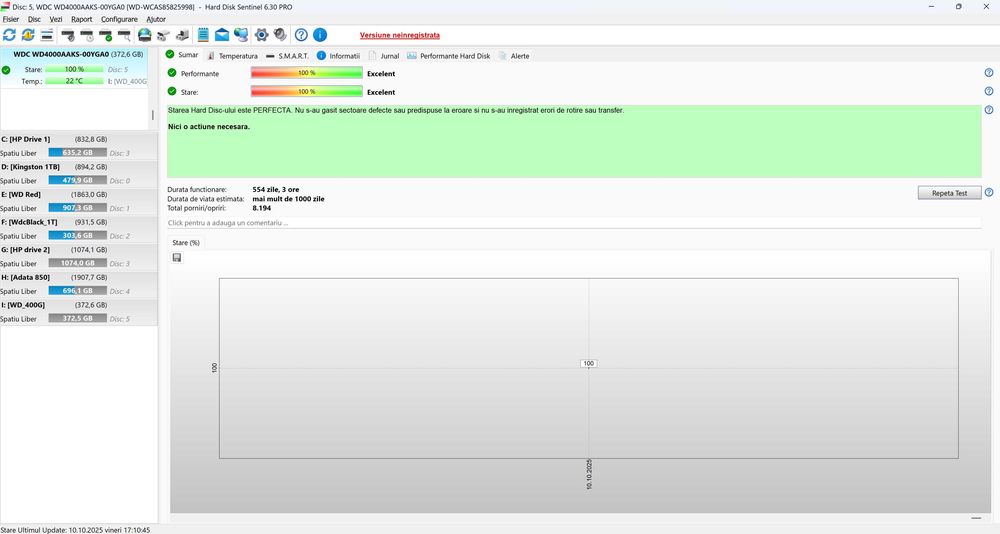This screenshot has width=1000, height=534.
Task: Open the Ajutor menu
Action: tap(156, 19)
